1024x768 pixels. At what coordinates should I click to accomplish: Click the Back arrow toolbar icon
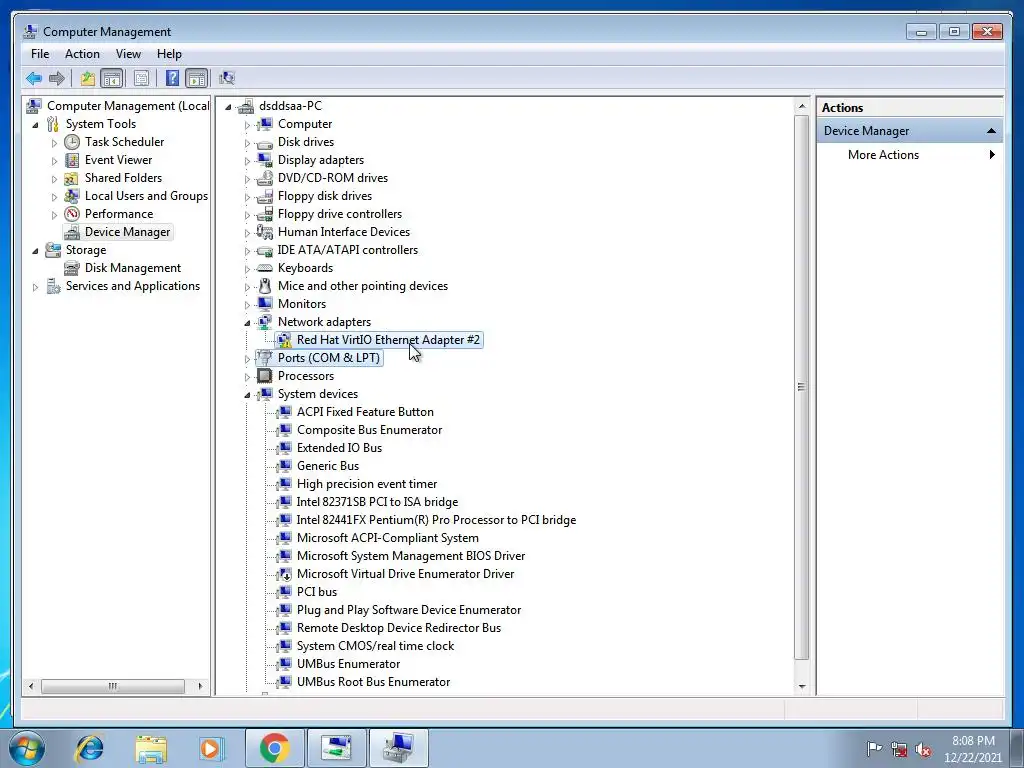(34, 79)
